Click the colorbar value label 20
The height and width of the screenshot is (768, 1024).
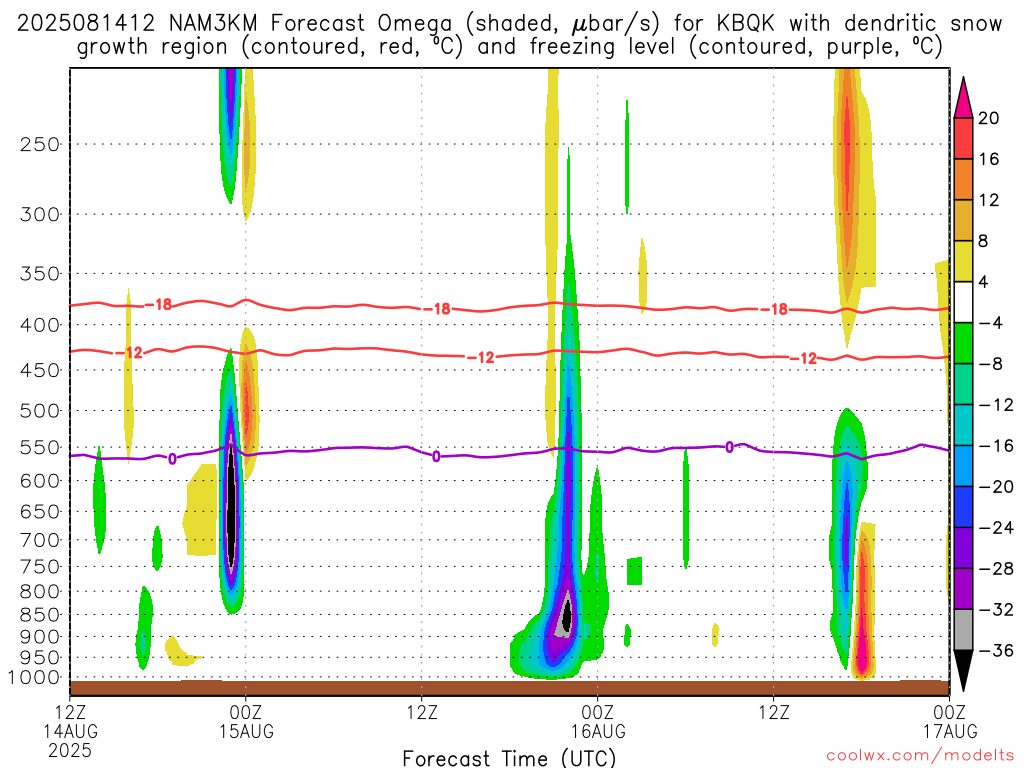pos(989,118)
